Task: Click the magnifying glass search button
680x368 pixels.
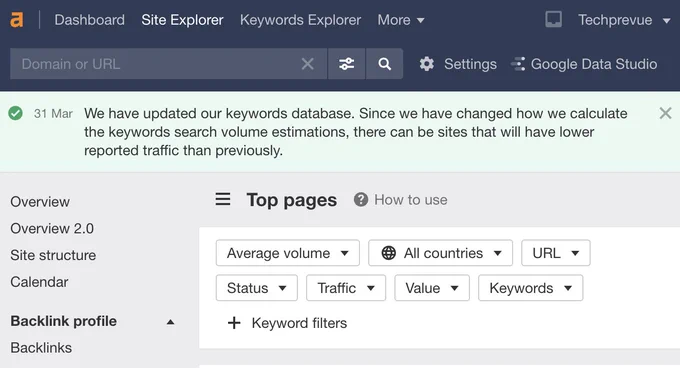Action: tap(384, 64)
